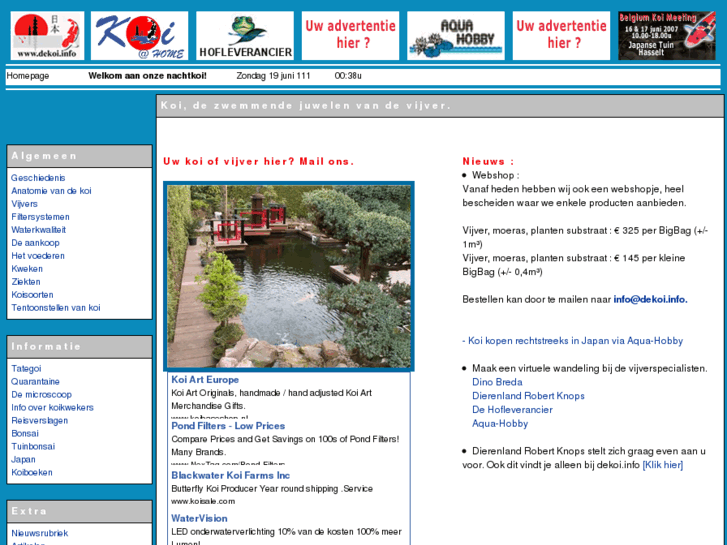Image resolution: width=727 pixels, height=545 pixels.
Task: Open the Hofleverancier frog banner
Action: pyautogui.click(x=245, y=36)
